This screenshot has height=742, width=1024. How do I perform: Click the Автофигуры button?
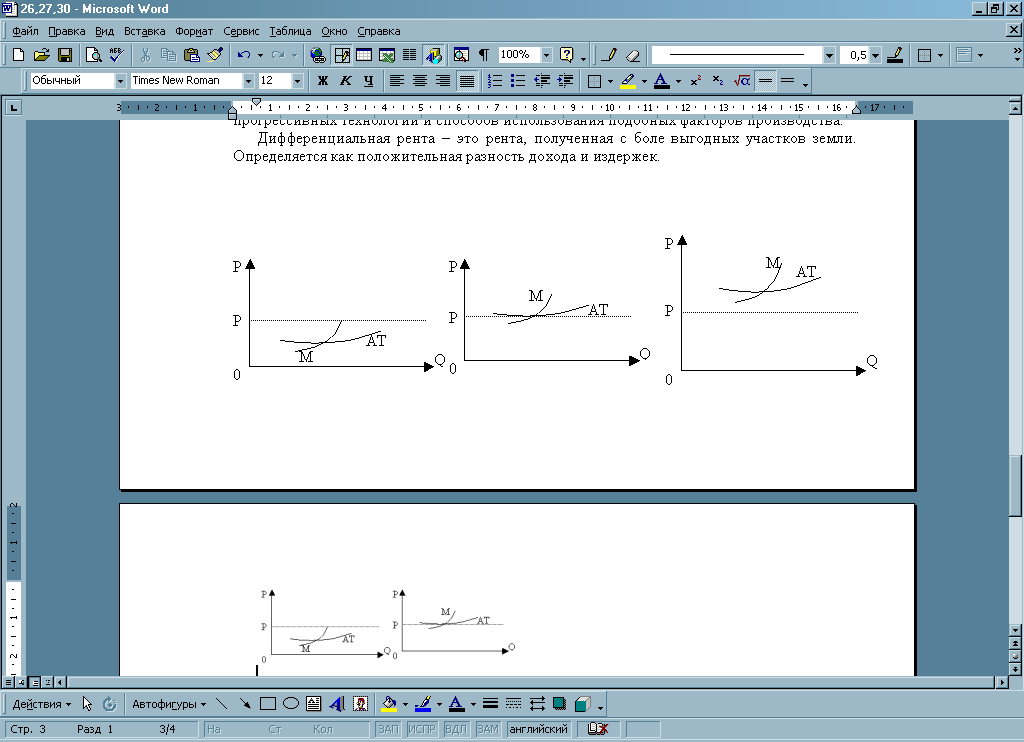tap(168, 704)
